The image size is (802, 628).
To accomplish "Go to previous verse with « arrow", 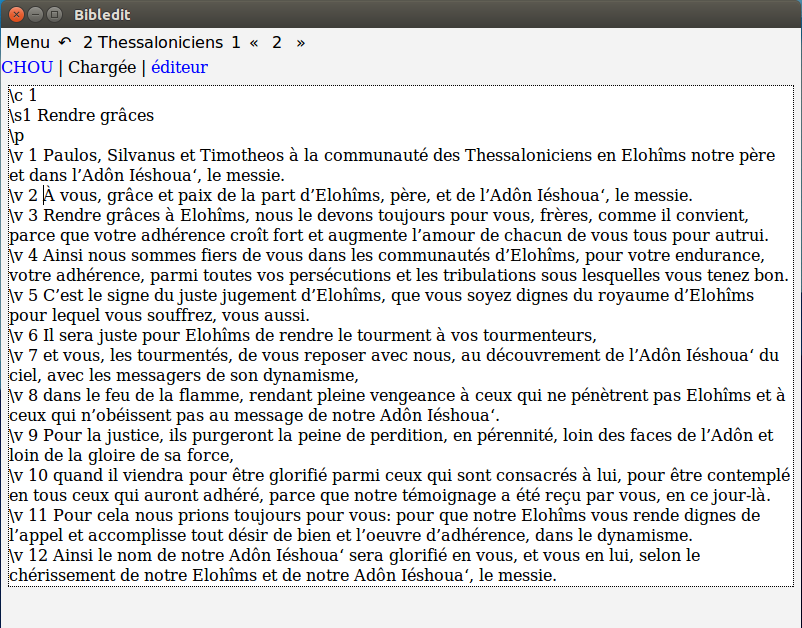I will point(254,43).
